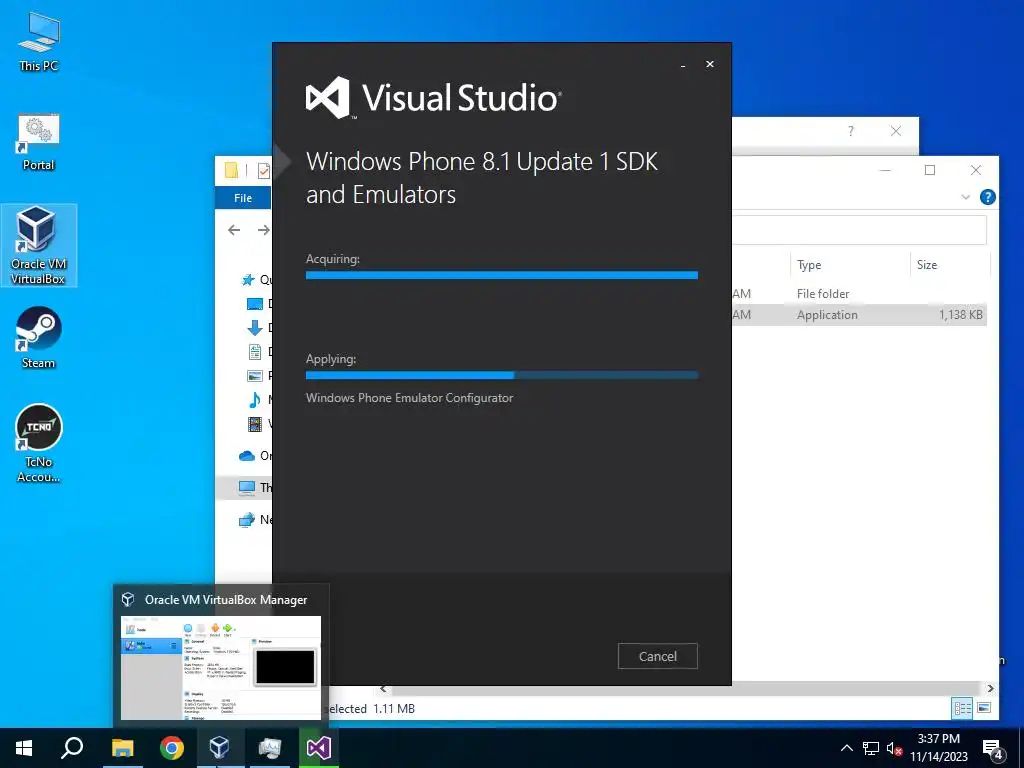
Task: Open network status tray icon
Action: pyautogui.click(x=871, y=748)
